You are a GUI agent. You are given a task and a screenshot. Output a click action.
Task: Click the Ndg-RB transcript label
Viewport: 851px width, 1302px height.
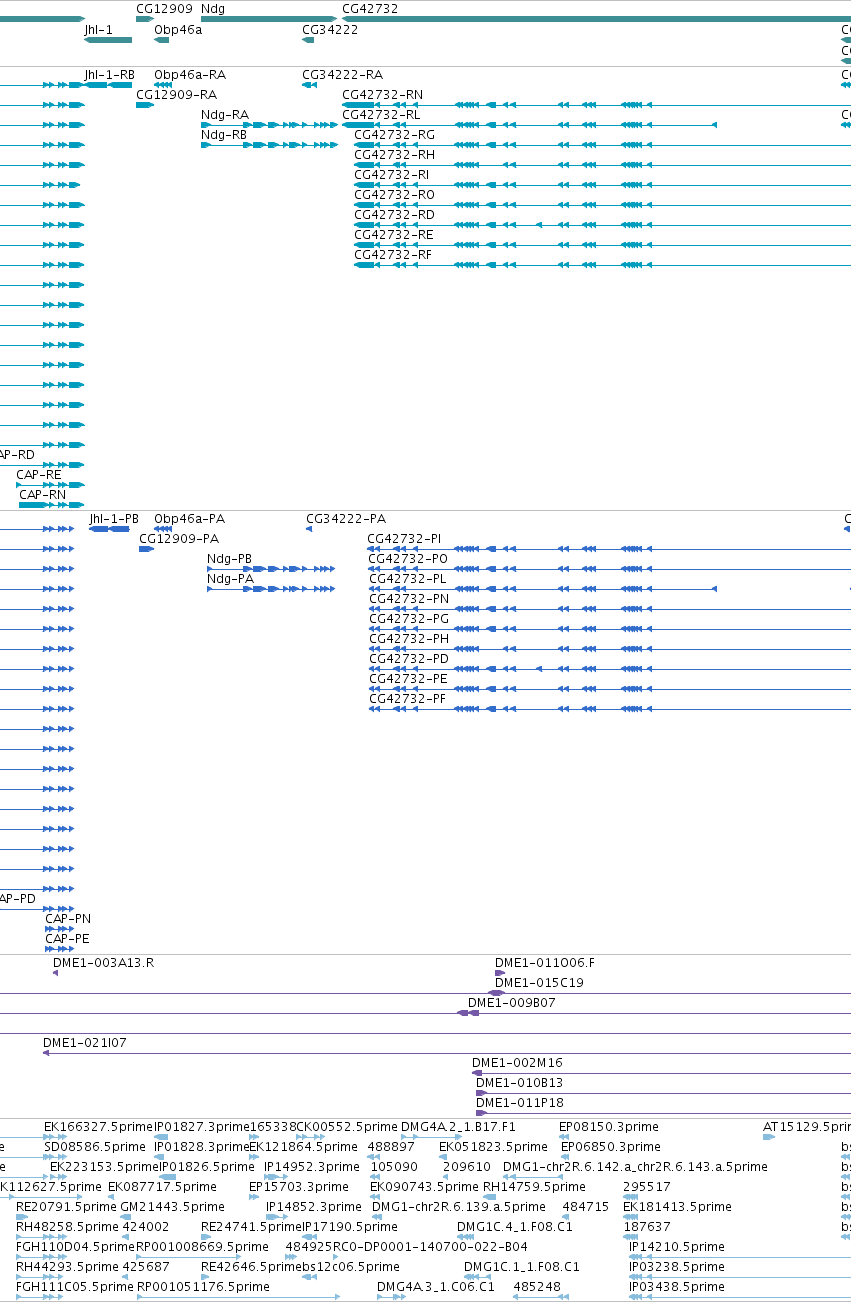(224, 135)
